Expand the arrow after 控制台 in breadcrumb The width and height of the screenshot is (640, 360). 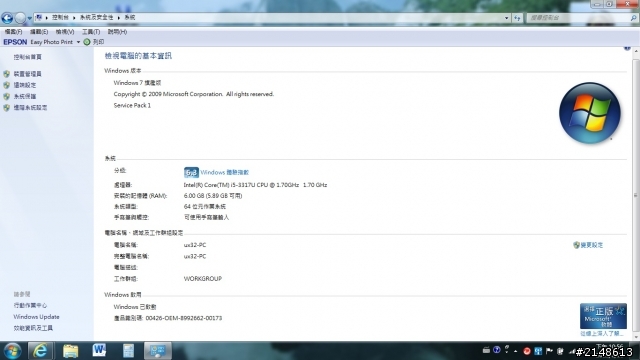74,18
